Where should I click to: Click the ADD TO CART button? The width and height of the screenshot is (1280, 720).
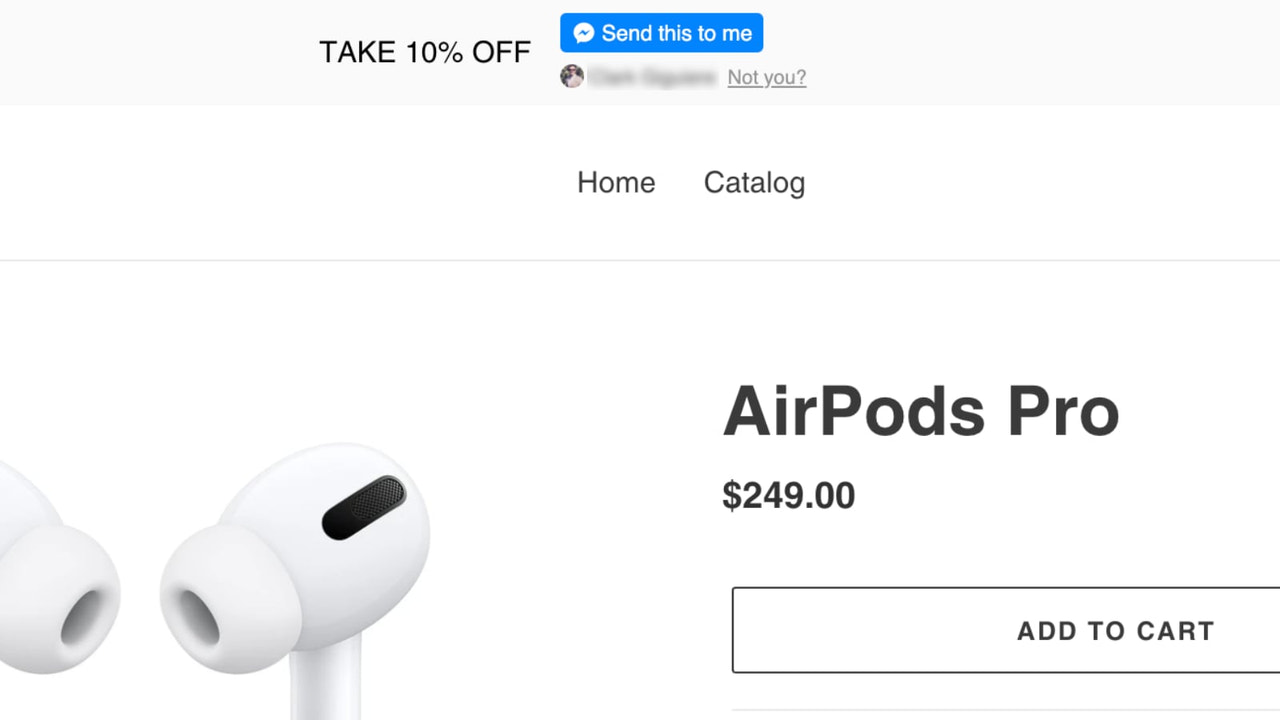coord(1115,630)
